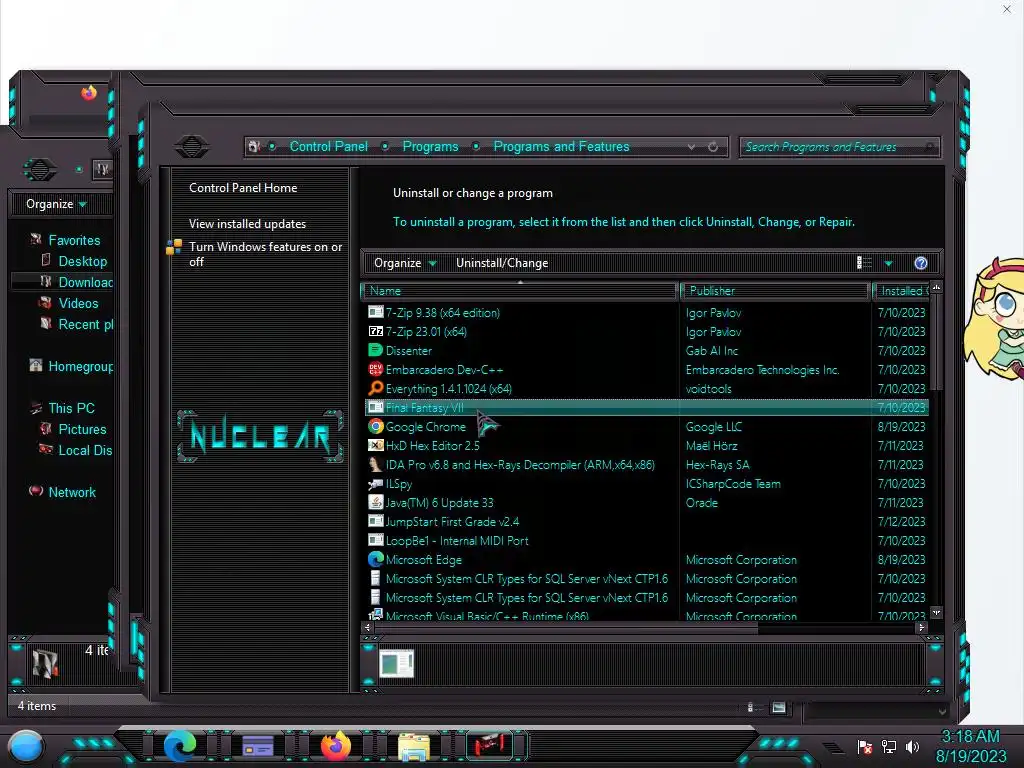Sort by the Publisher column header
1024x768 pixels.
pos(775,291)
